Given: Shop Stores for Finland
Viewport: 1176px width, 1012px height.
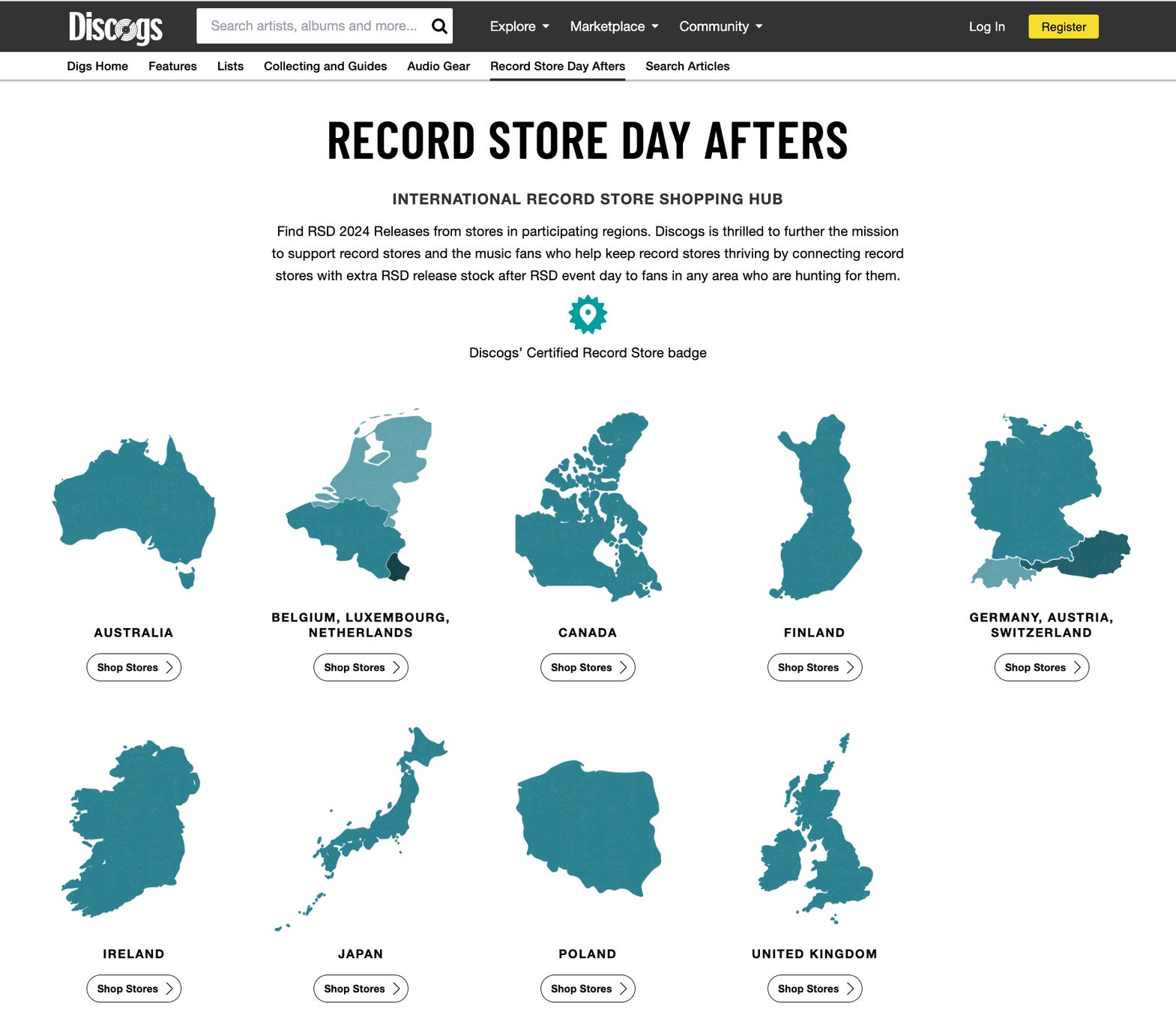Looking at the screenshot, I should (815, 667).
